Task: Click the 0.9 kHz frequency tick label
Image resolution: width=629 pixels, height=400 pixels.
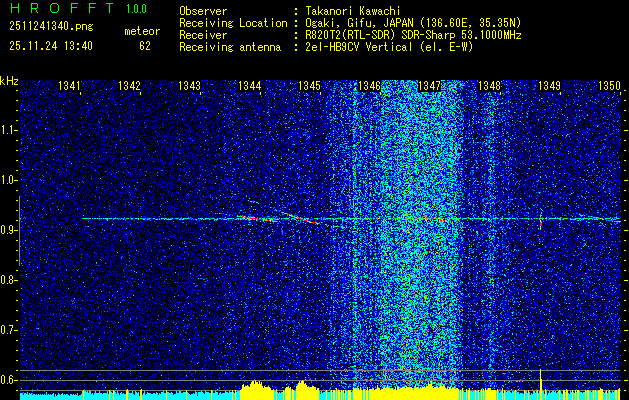Action: pyautogui.click(x=9, y=230)
